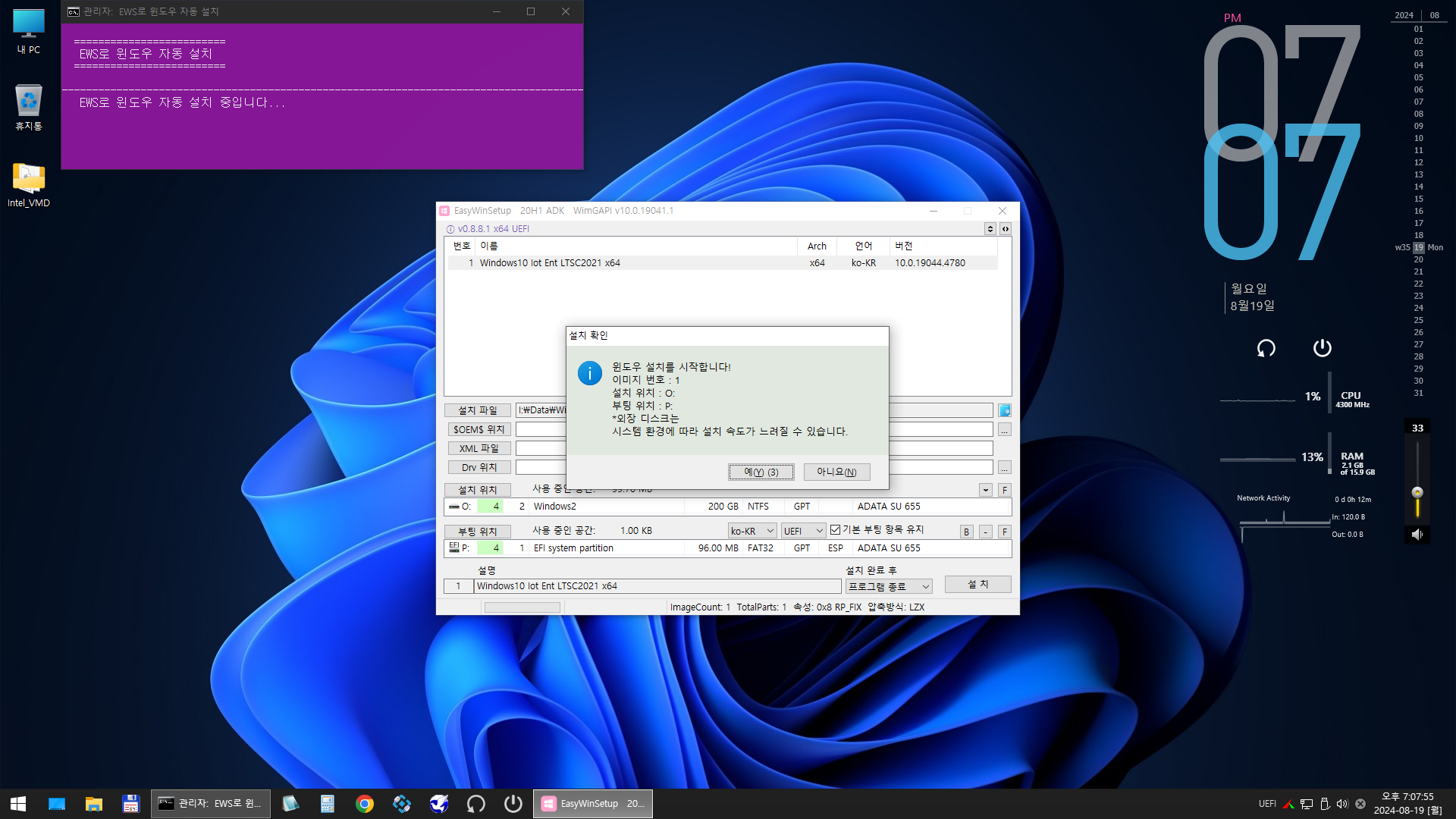Click the 설치 파일 button
This screenshot has width=1456, height=819.
(477, 410)
